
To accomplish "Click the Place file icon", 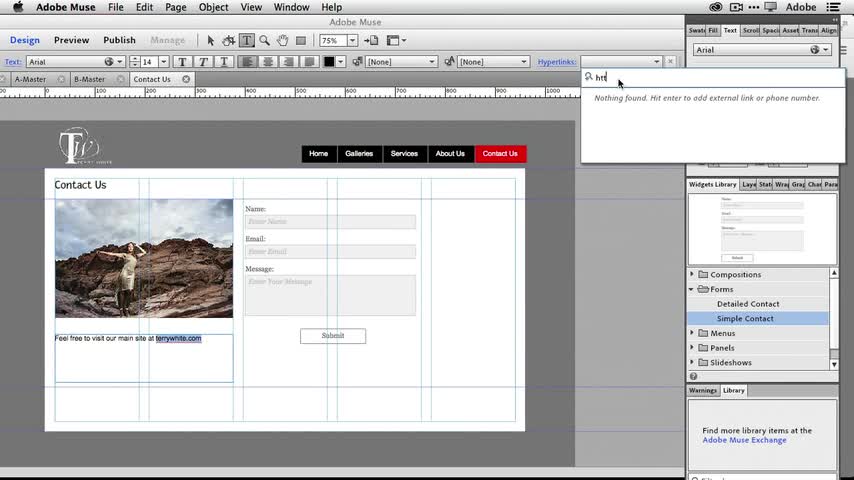I will [x=371, y=40].
